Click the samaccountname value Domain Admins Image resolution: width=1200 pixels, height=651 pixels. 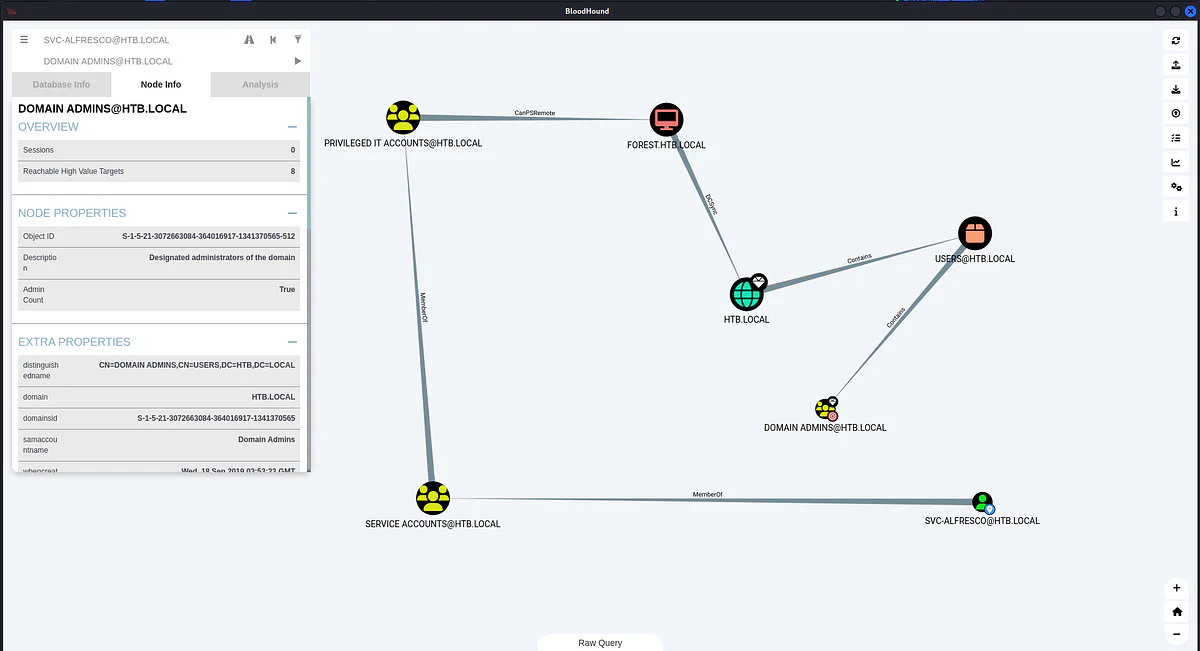click(266, 439)
